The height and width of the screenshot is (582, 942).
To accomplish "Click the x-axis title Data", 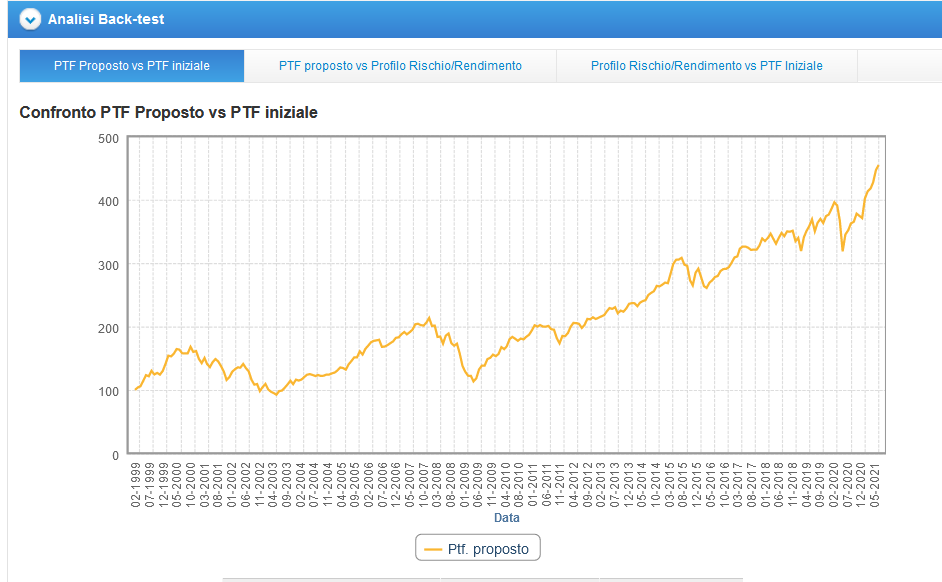I will (506, 518).
